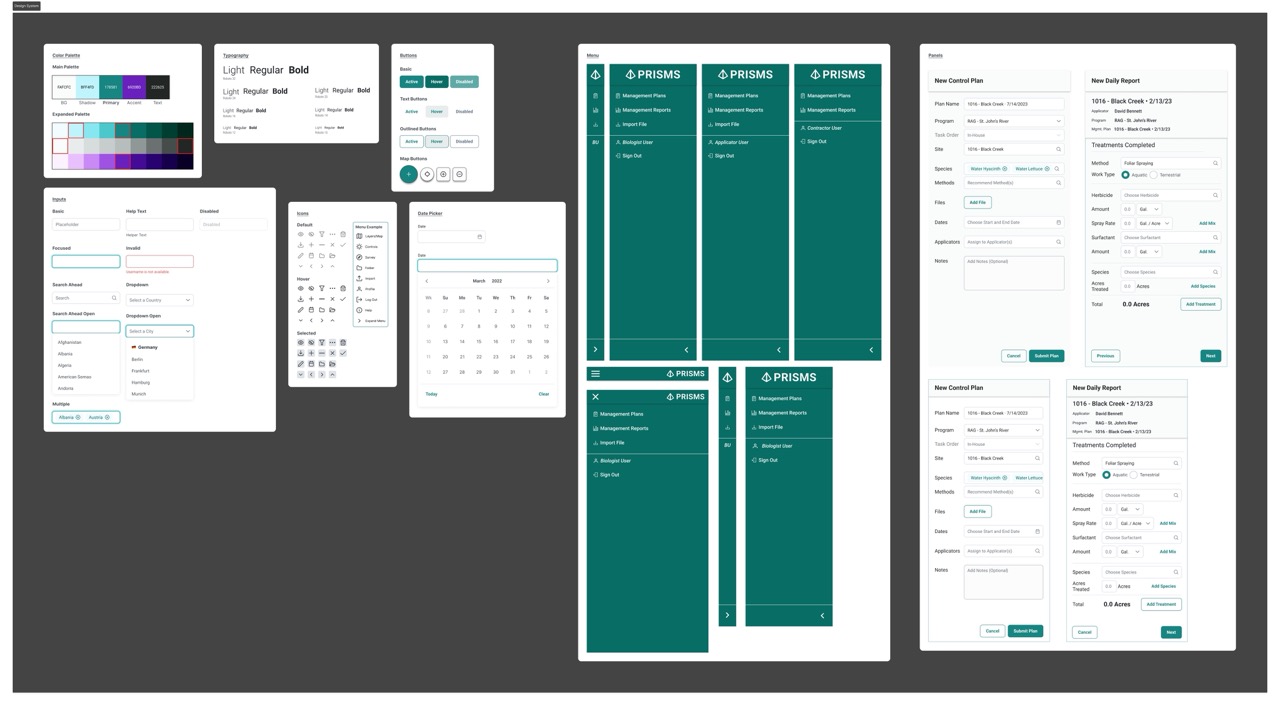Click the basic Active button
Image resolution: width=1280 pixels, height=705 pixels.
411,82
